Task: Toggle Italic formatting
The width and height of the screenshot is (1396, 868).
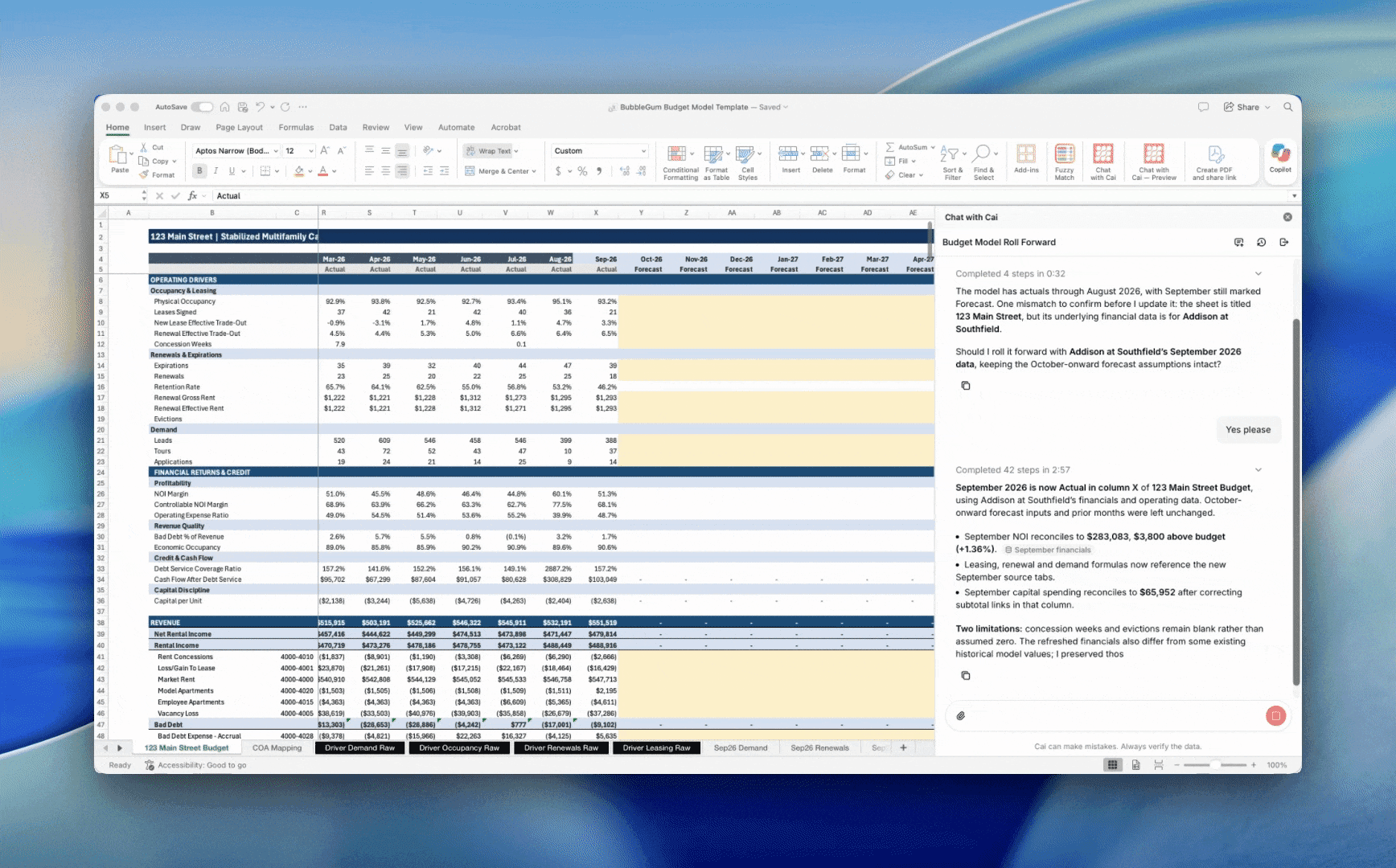Action: click(x=216, y=171)
